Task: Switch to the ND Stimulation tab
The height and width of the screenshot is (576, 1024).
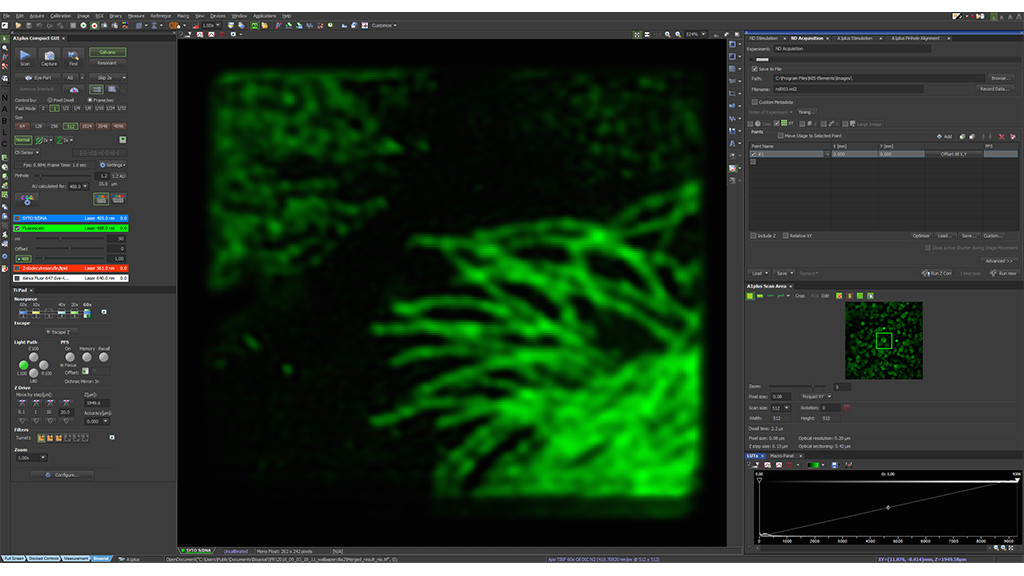Action: tap(763, 39)
